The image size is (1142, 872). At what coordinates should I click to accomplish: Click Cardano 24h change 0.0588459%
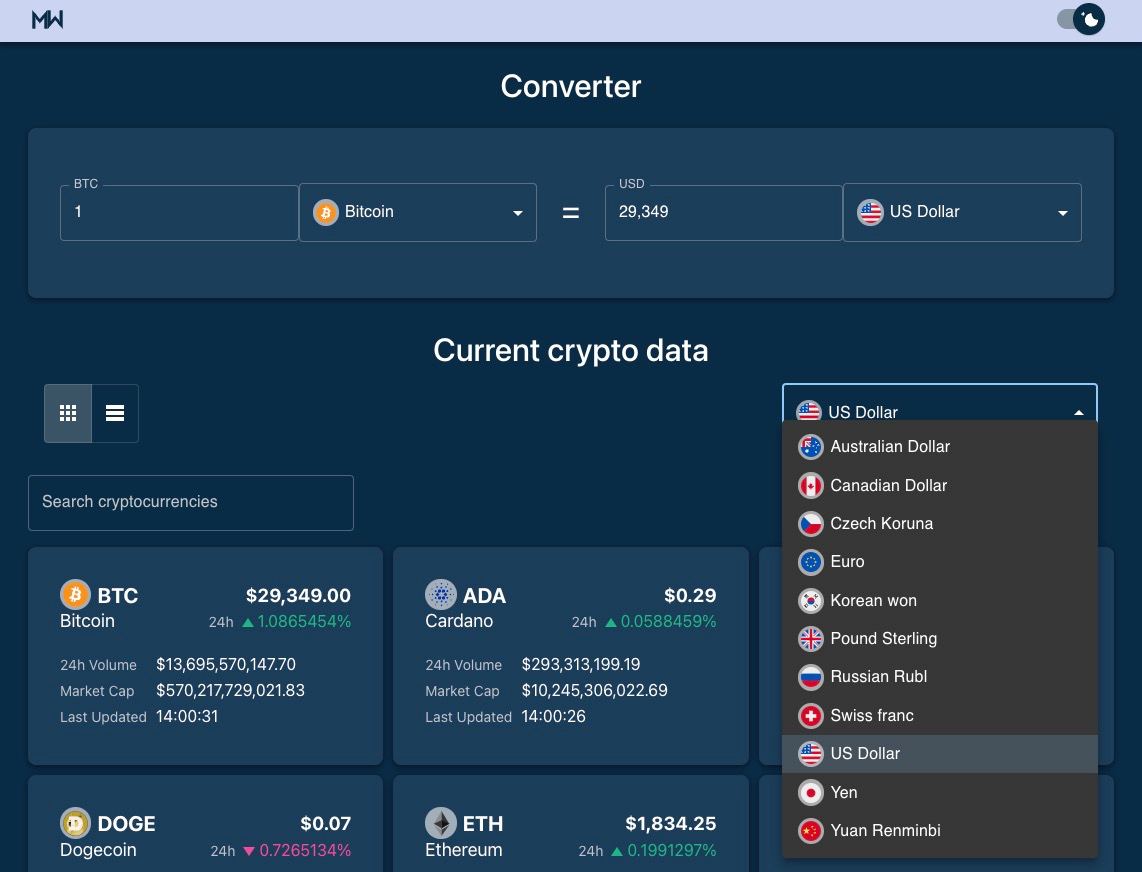pos(668,621)
